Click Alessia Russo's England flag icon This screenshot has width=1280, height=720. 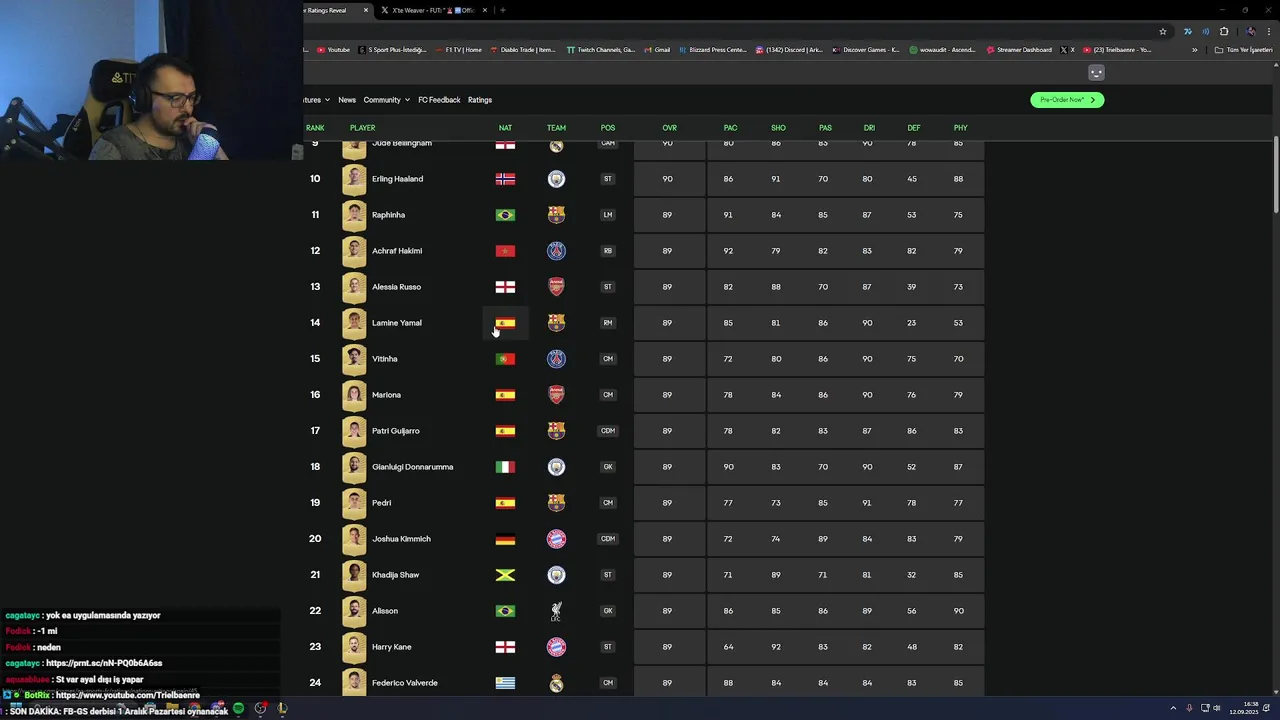pos(505,287)
